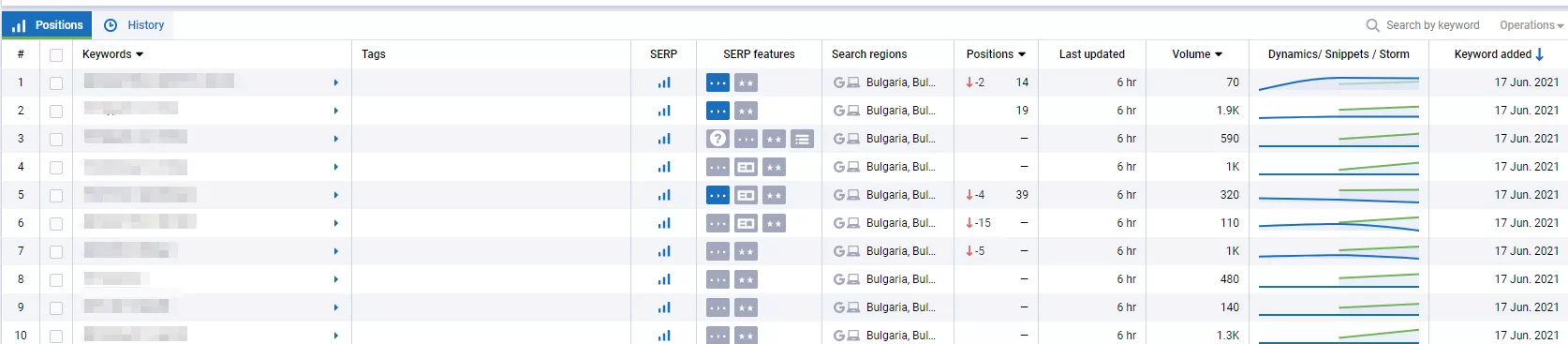This screenshot has height=344, width=1568.
Task: Focus the Search by keyword field
Action: point(1433,25)
